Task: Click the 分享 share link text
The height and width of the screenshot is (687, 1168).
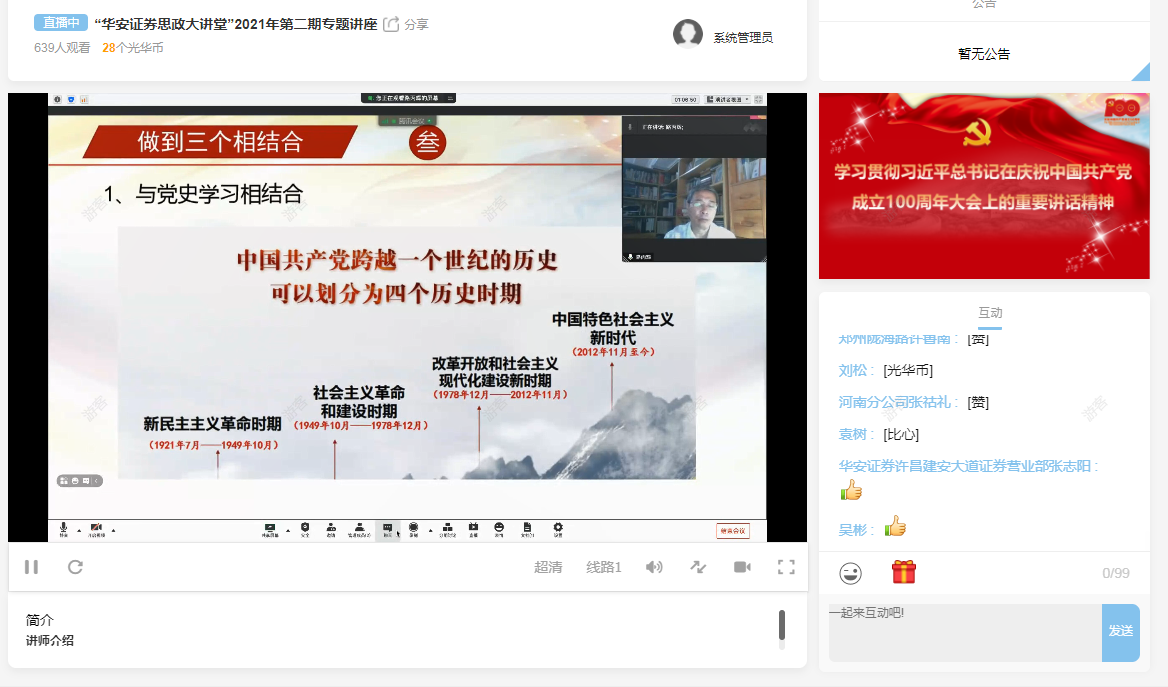Action: (416, 25)
